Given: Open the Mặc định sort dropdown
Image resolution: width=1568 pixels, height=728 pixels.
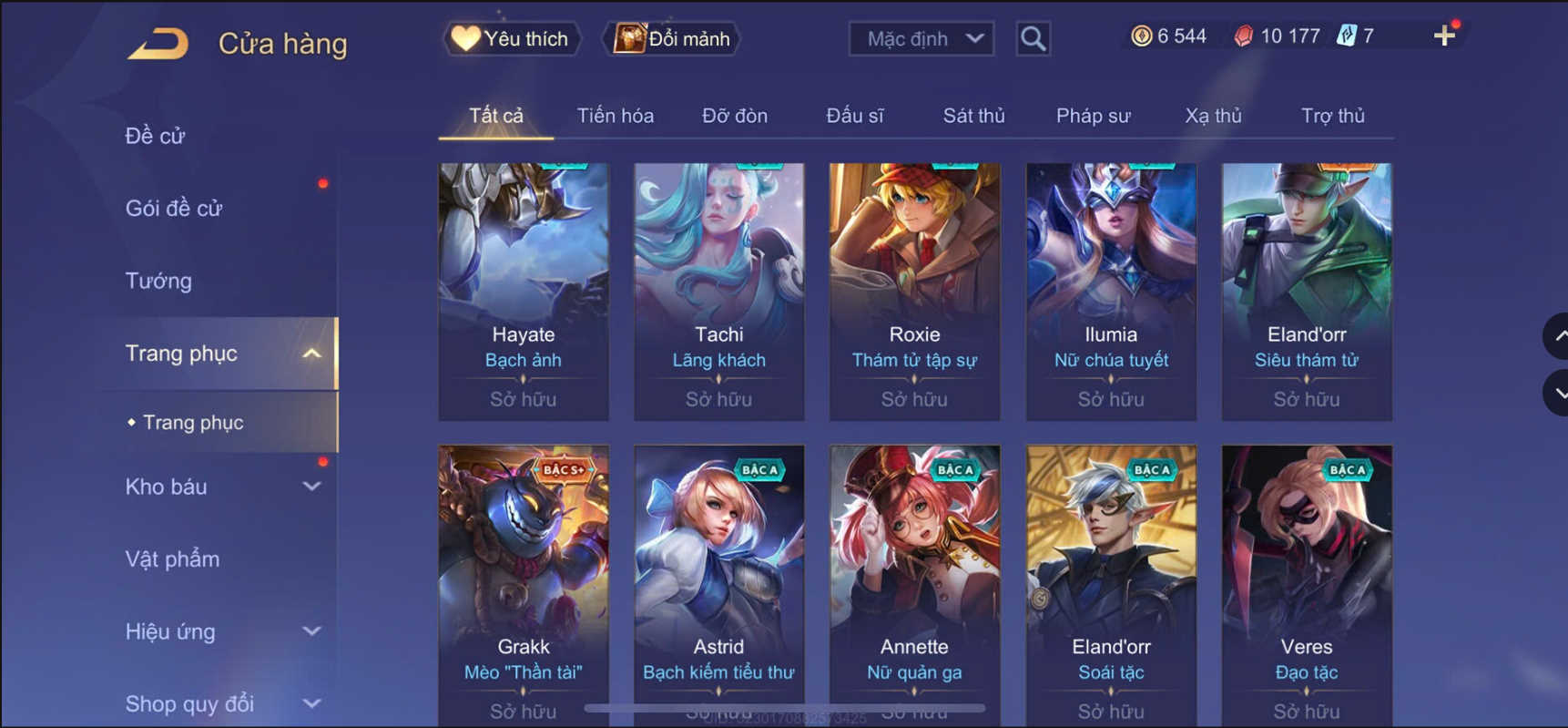Looking at the screenshot, I should tap(921, 38).
